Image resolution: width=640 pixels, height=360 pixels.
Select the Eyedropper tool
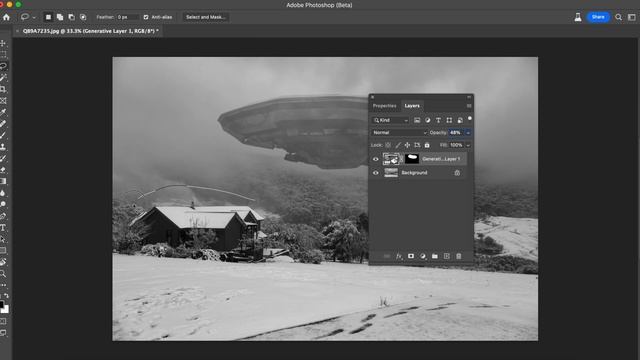(x=3, y=112)
